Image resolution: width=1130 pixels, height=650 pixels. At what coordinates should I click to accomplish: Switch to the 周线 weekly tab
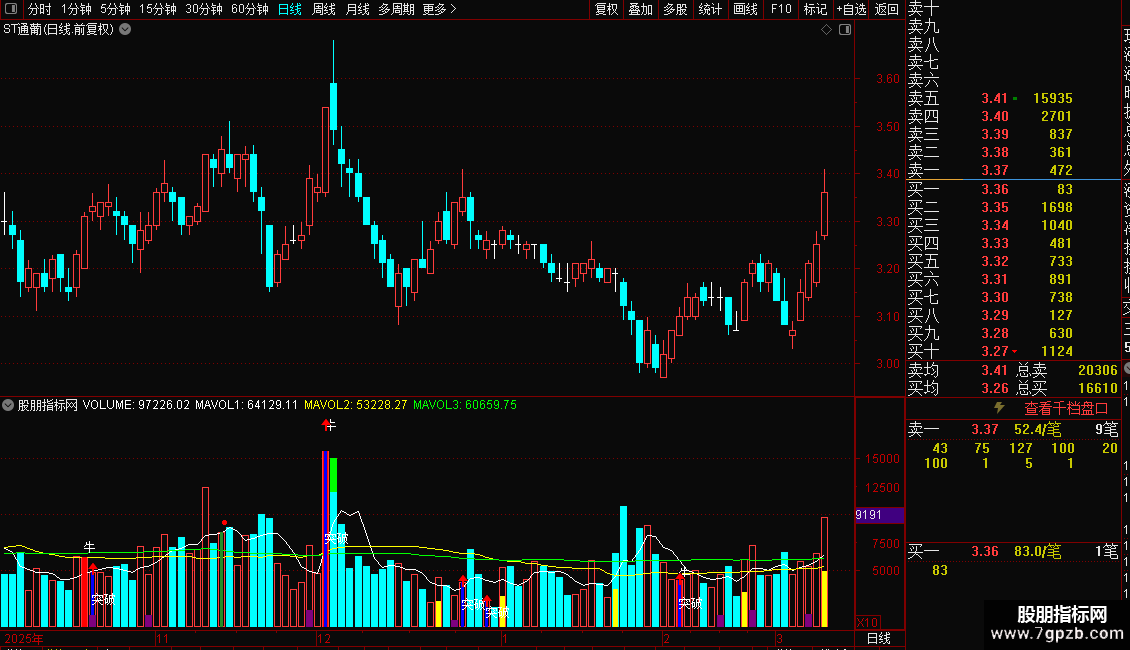tap(324, 9)
